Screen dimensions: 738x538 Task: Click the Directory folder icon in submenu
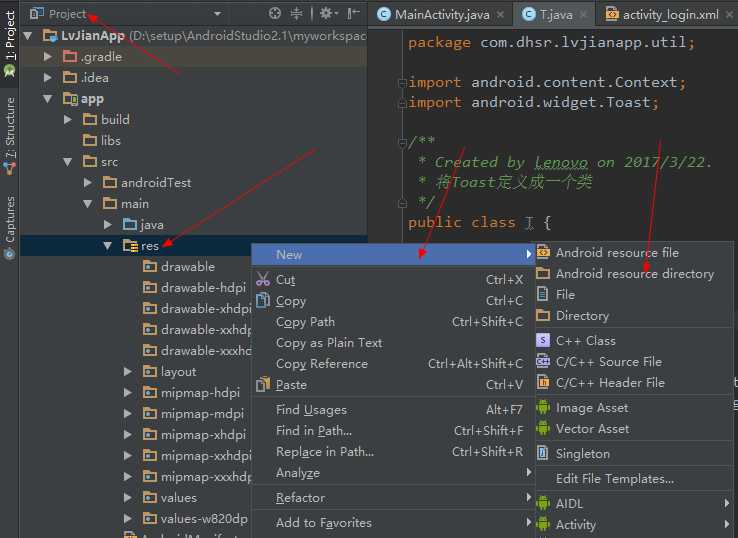pos(543,315)
